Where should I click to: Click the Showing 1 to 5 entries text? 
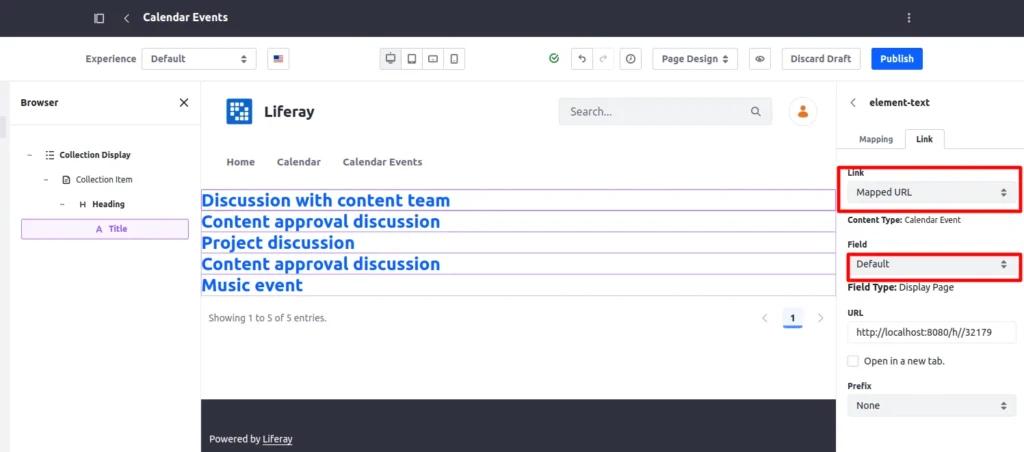pos(267,318)
